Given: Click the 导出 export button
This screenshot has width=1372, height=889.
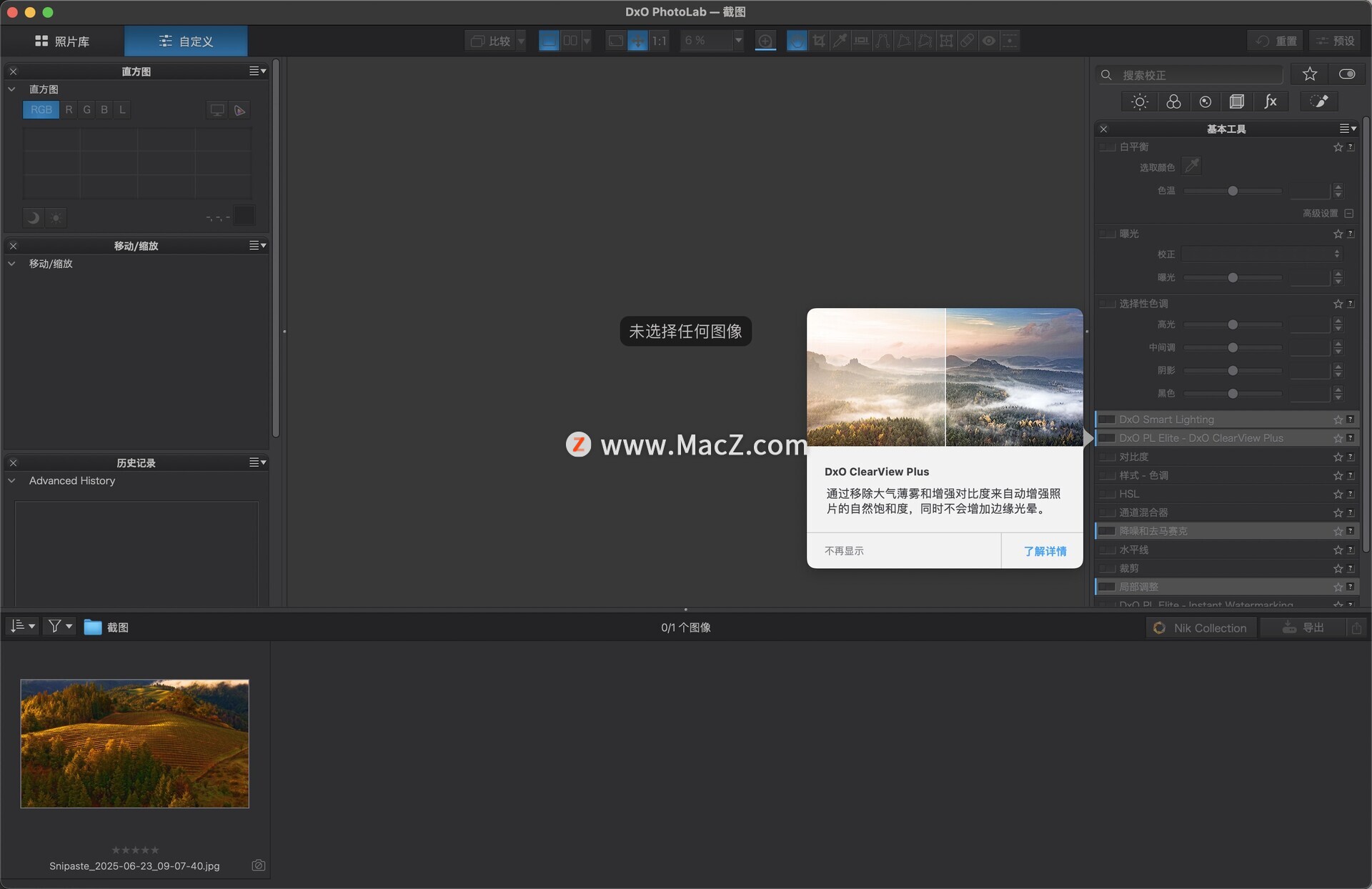Looking at the screenshot, I should pos(1303,627).
